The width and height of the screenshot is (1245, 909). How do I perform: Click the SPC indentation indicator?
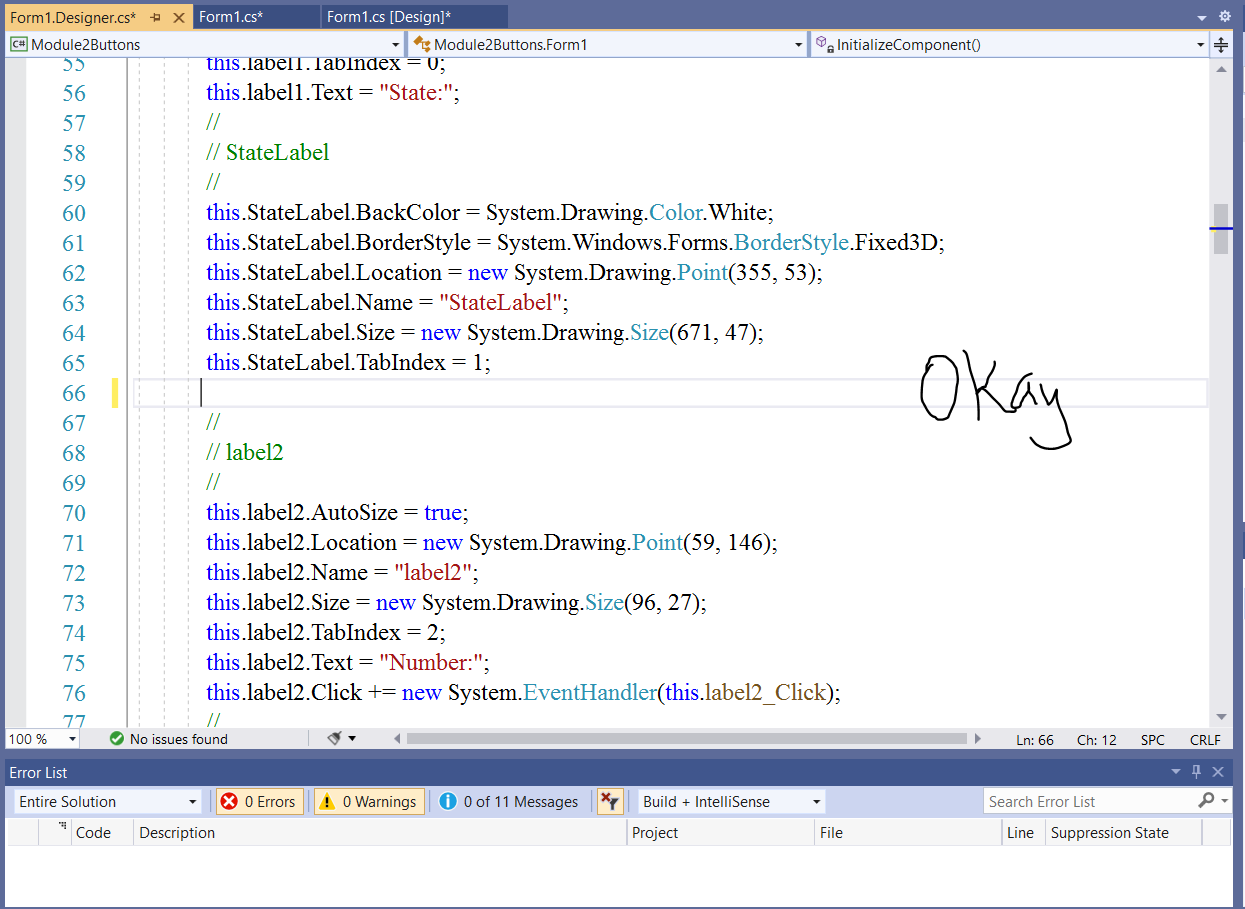[1153, 740]
